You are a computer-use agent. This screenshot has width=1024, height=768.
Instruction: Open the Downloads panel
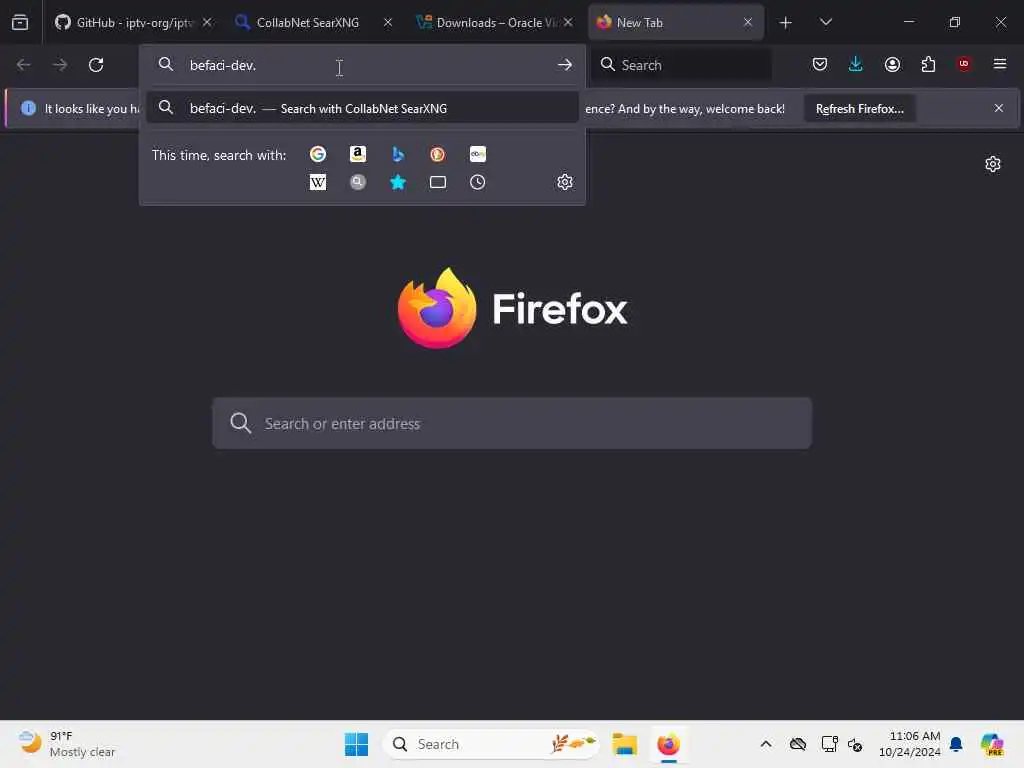(856, 64)
